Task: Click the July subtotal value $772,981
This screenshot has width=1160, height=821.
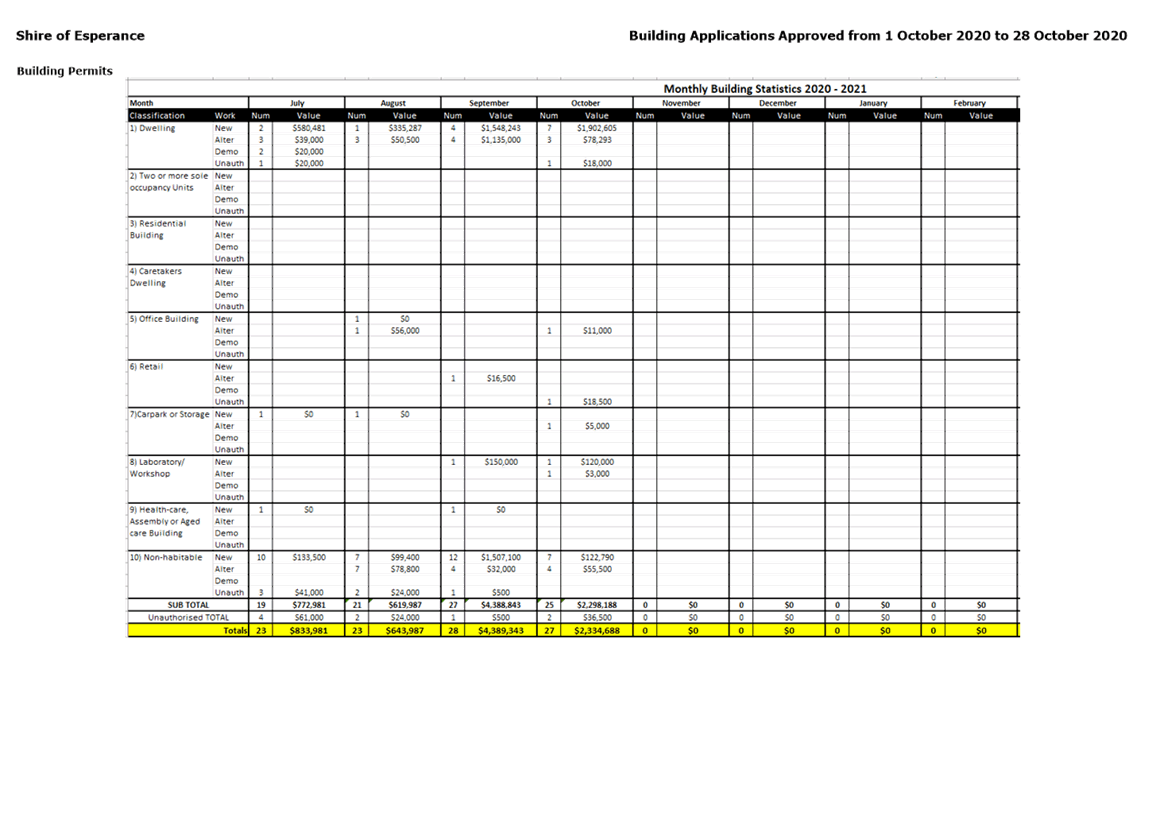Action: pos(308,605)
